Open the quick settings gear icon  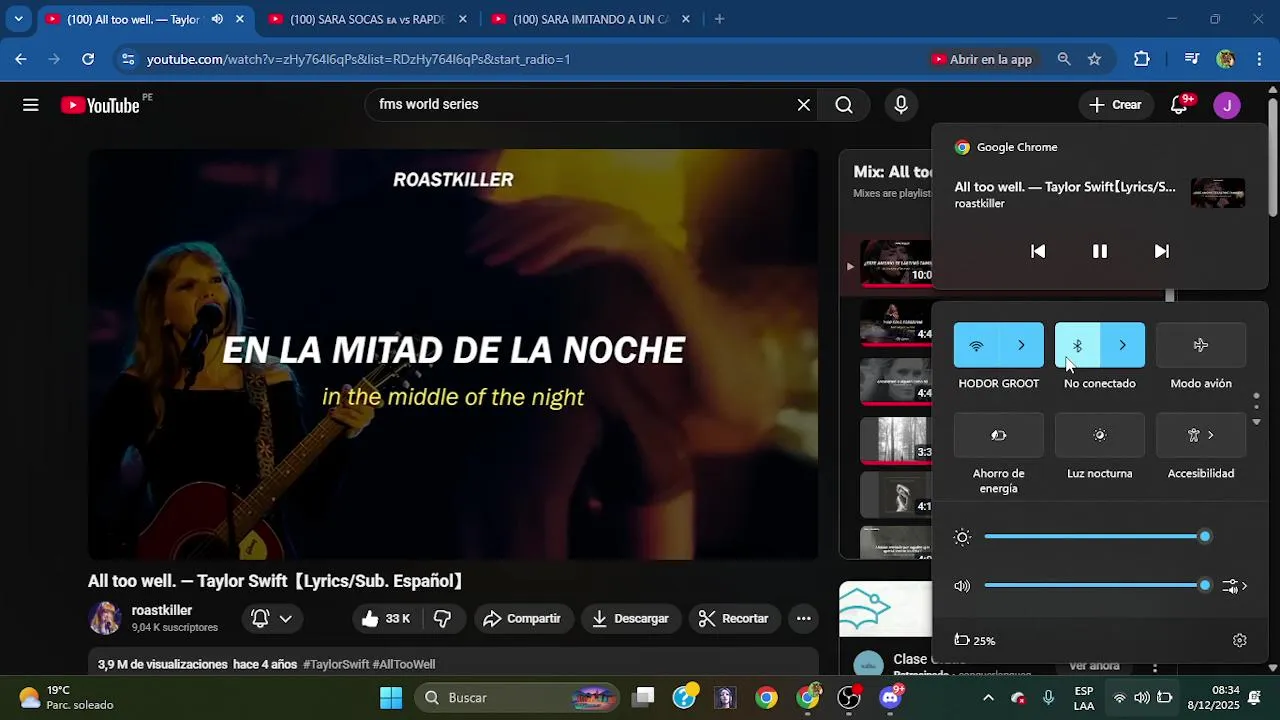pyautogui.click(x=1240, y=640)
